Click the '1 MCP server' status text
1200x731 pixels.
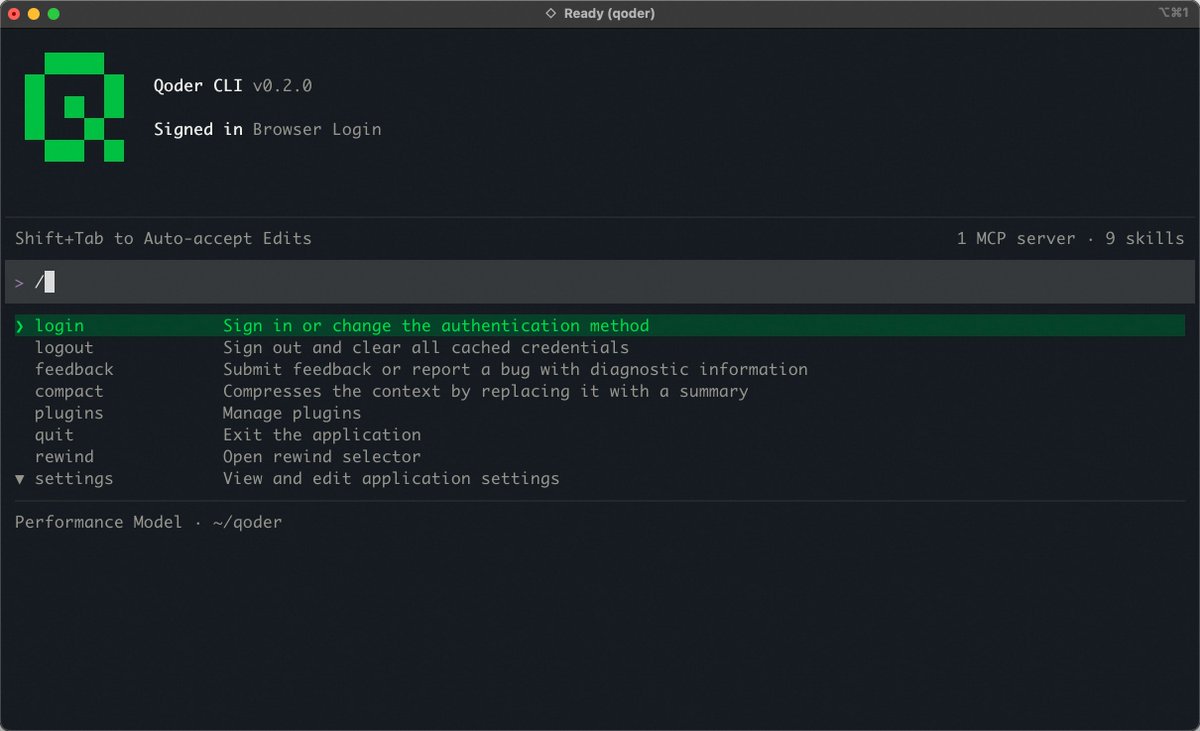1016,239
